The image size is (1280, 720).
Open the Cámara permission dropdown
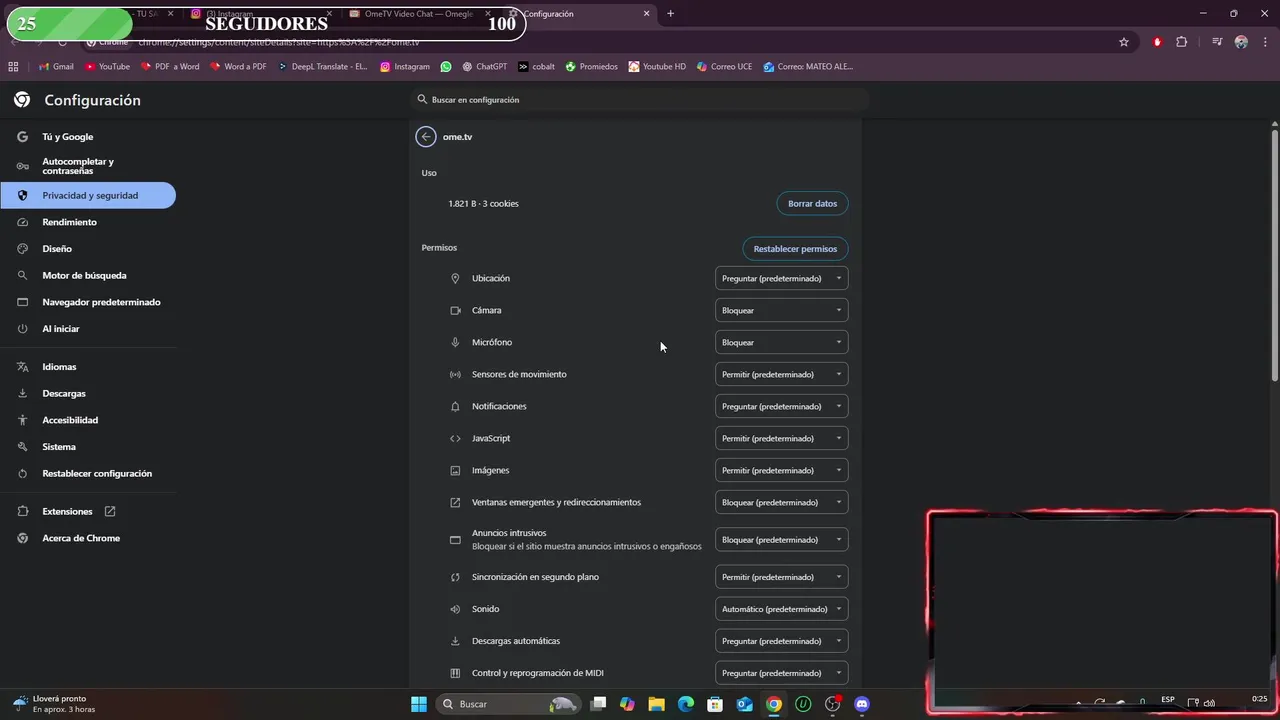coord(782,310)
